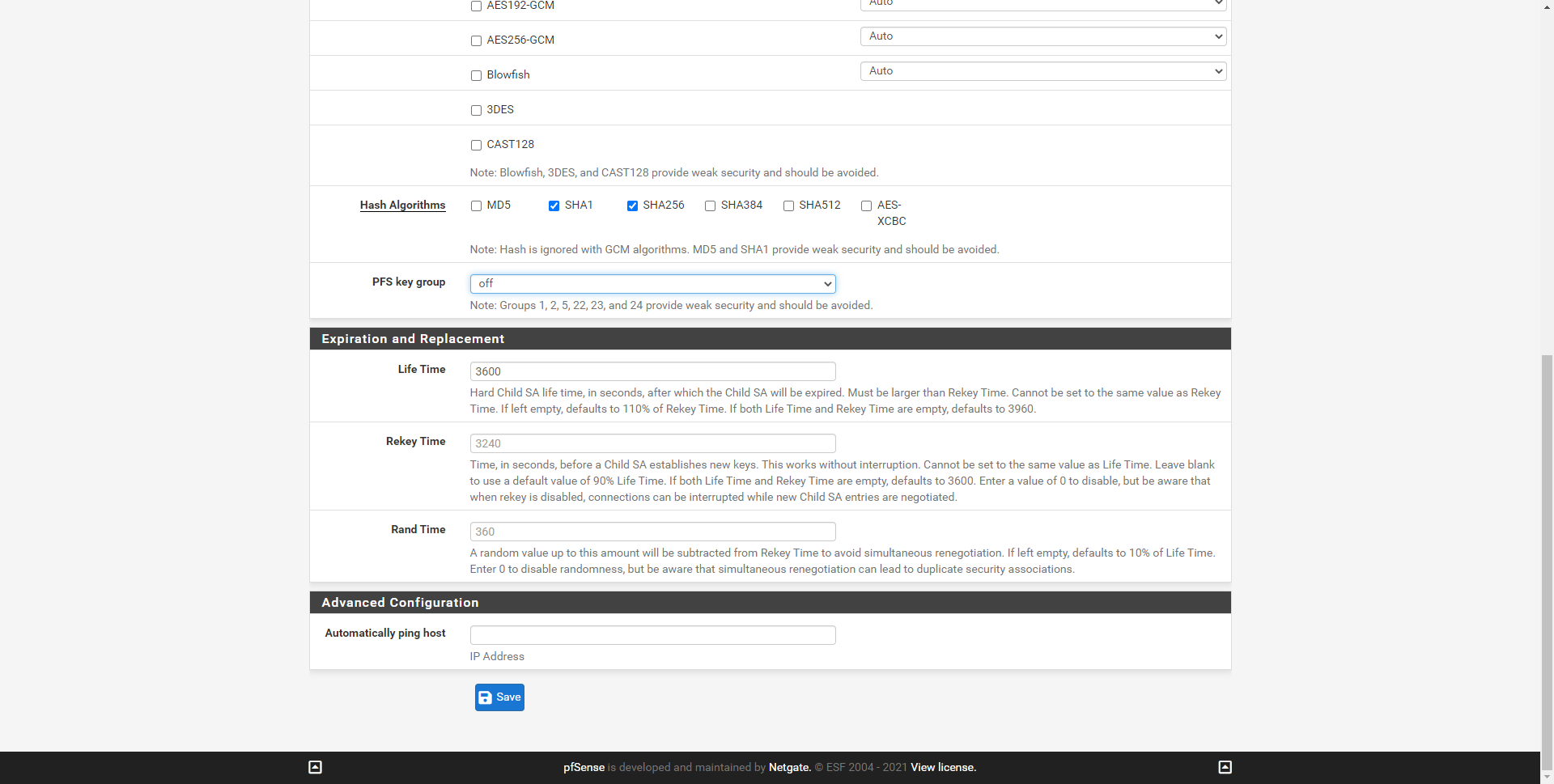1554x784 pixels.
Task: Open the View license link
Action: coord(943,768)
